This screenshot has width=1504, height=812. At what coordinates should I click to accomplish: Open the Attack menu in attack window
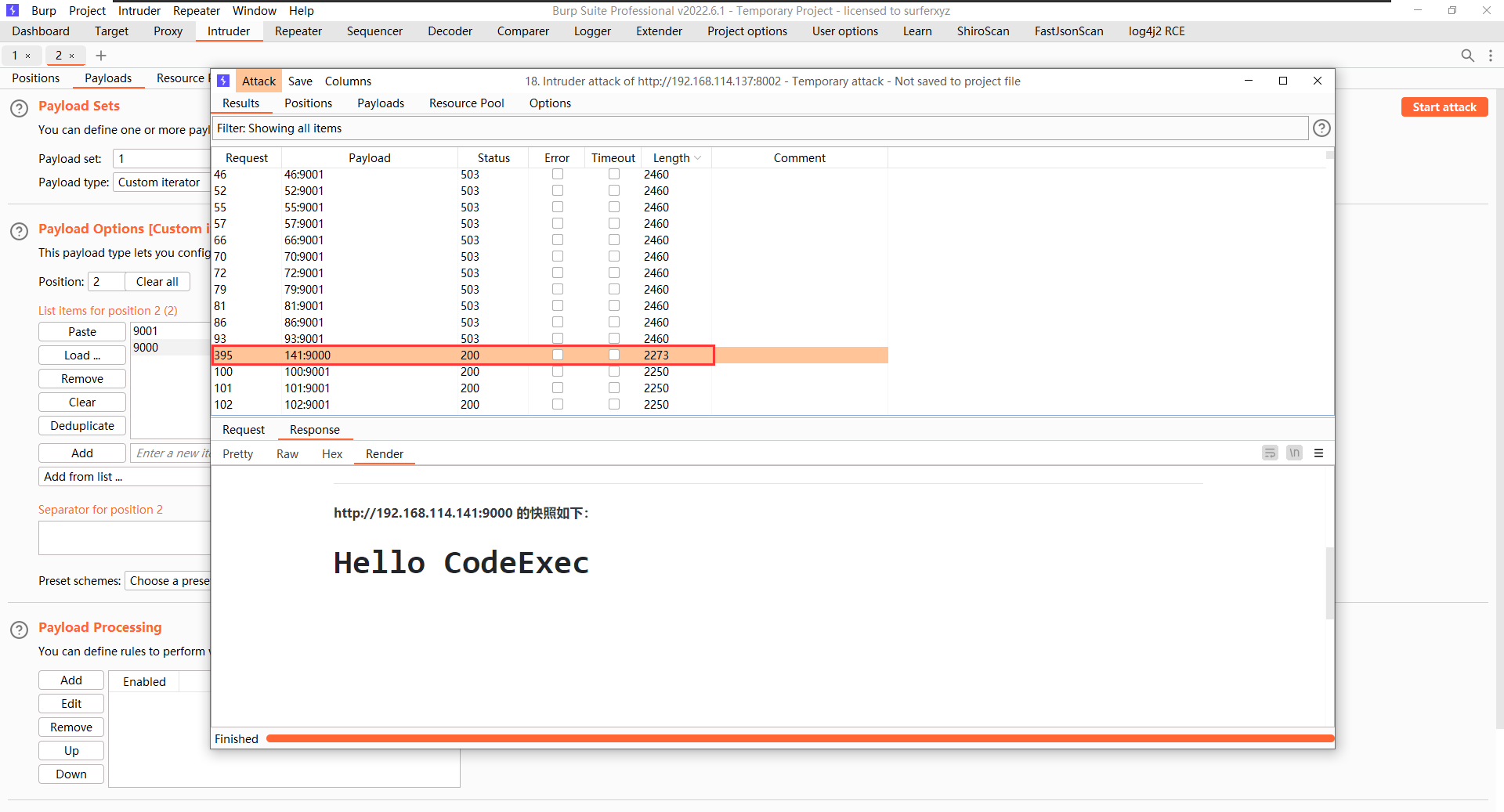[x=258, y=81]
